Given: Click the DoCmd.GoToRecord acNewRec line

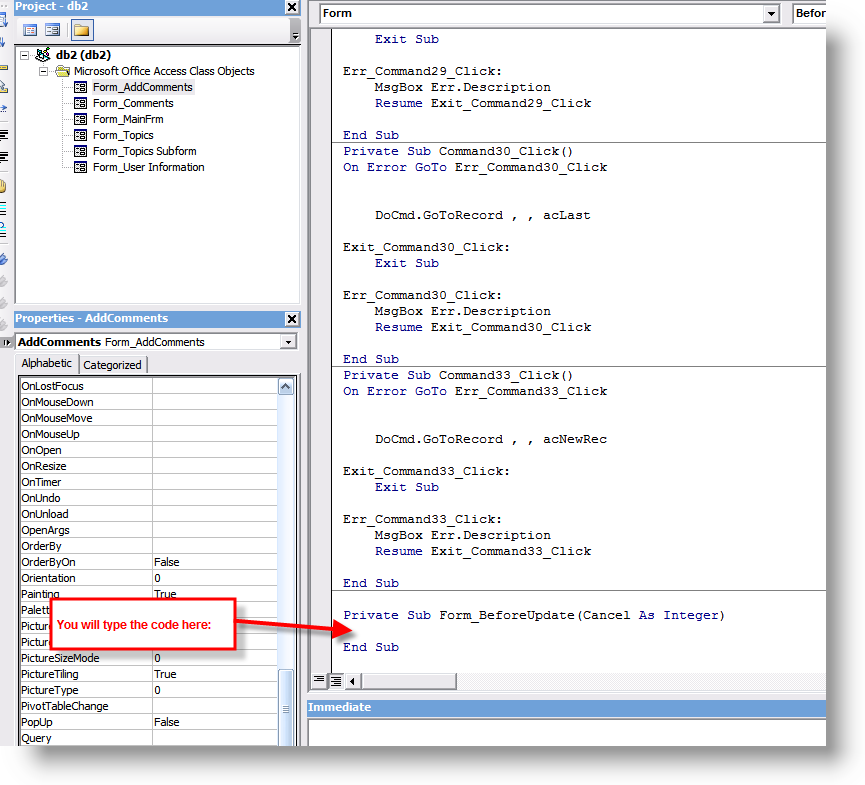Looking at the screenshot, I should [491, 439].
